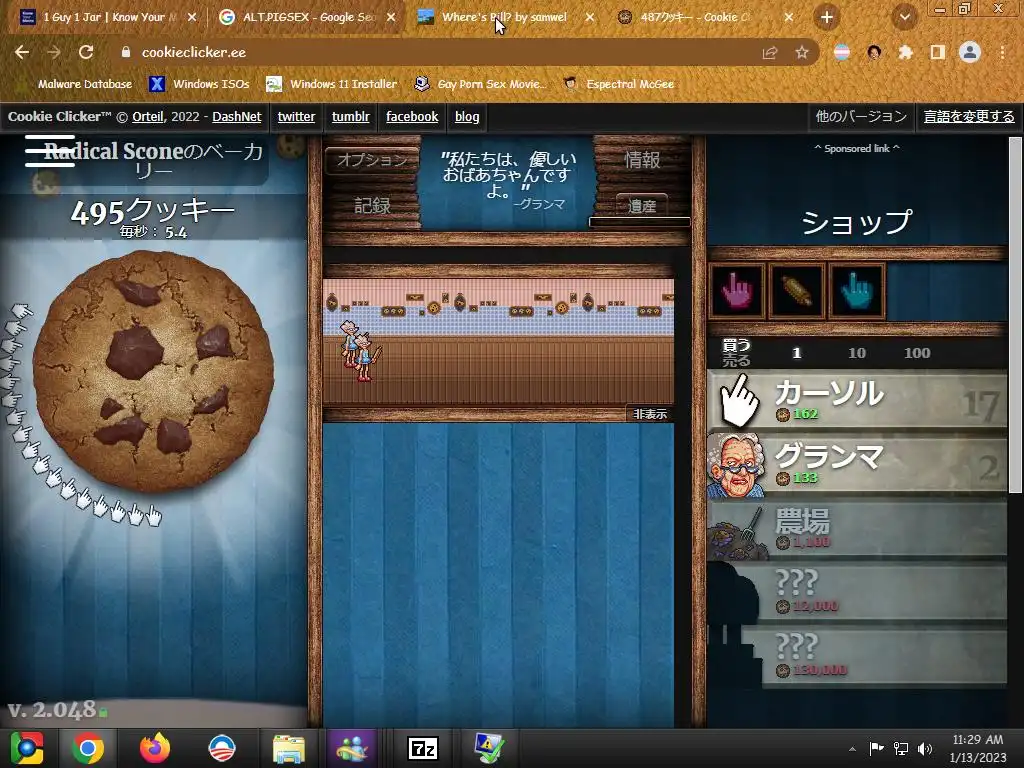Reload the current page

pyautogui.click(x=86, y=52)
